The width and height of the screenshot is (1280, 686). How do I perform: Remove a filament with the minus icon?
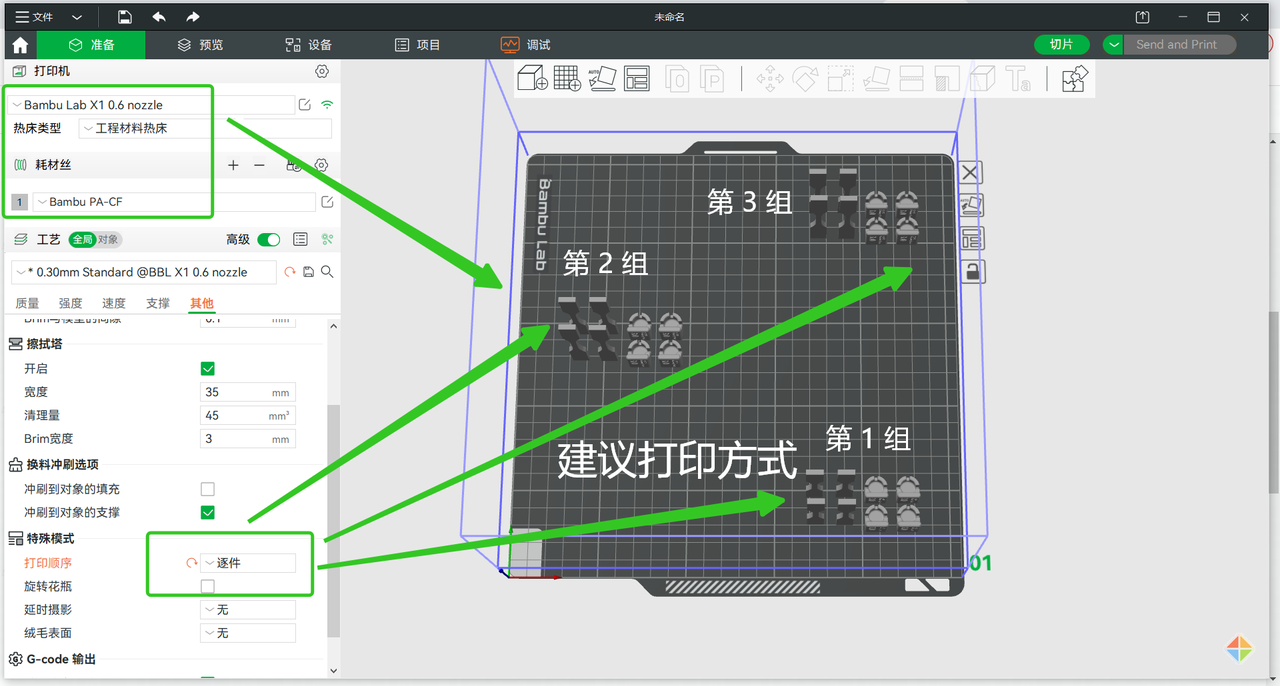coord(259,165)
